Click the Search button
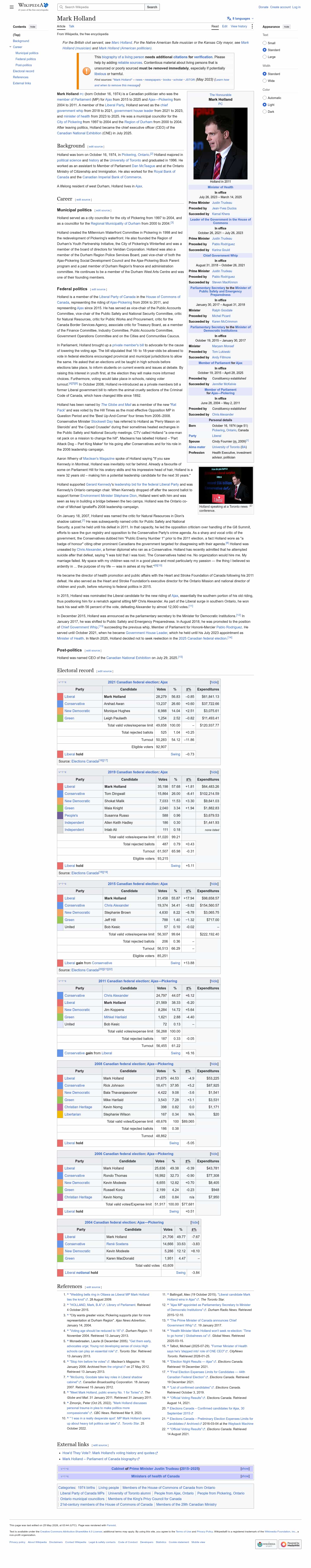Screen dimensions: 311x1568 pos(152,7)
